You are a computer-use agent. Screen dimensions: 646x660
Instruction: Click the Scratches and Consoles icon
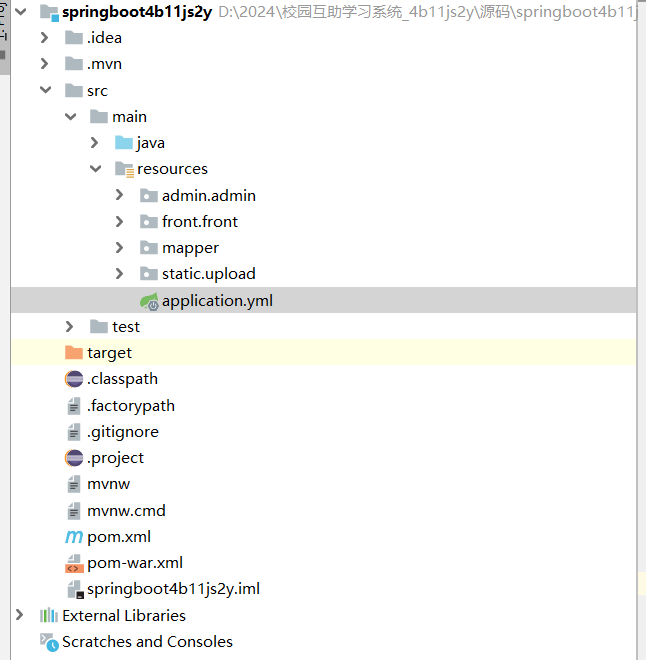(48, 642)
